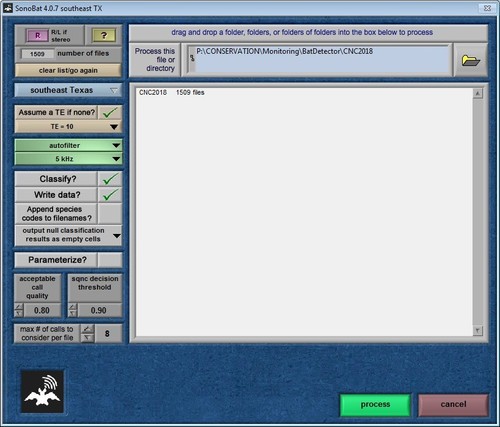Click the directory path input field

click(319, 60)
